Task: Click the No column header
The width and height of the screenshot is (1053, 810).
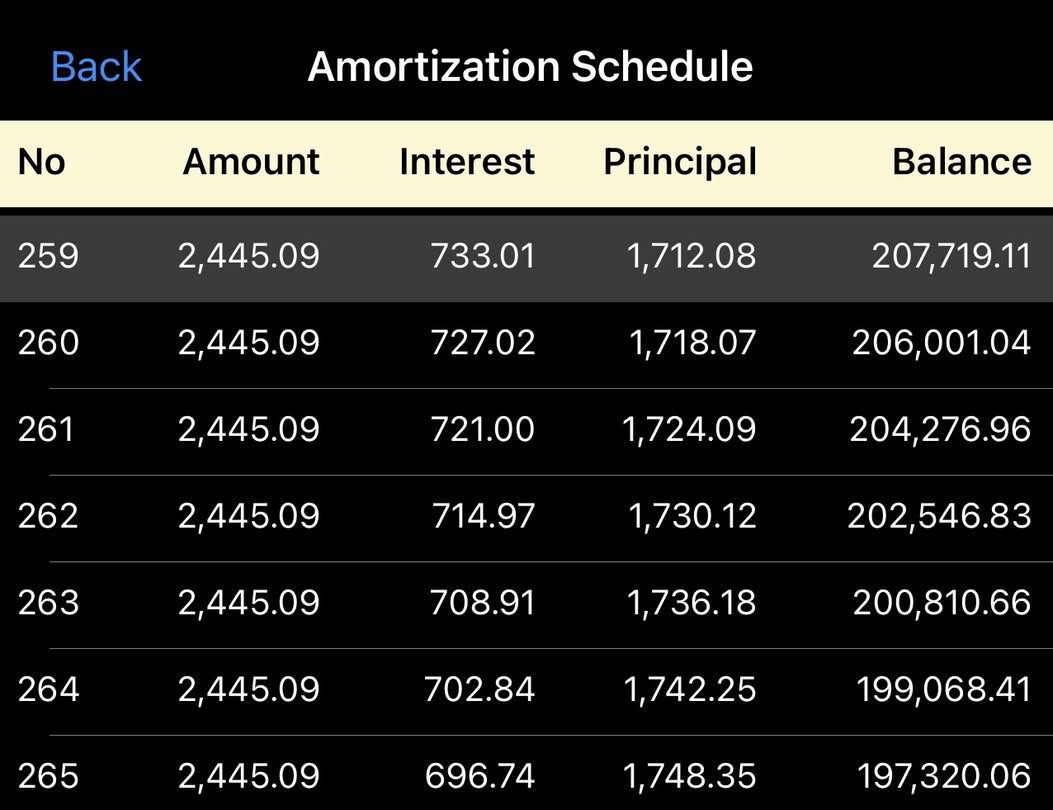Action: (42, 161)
